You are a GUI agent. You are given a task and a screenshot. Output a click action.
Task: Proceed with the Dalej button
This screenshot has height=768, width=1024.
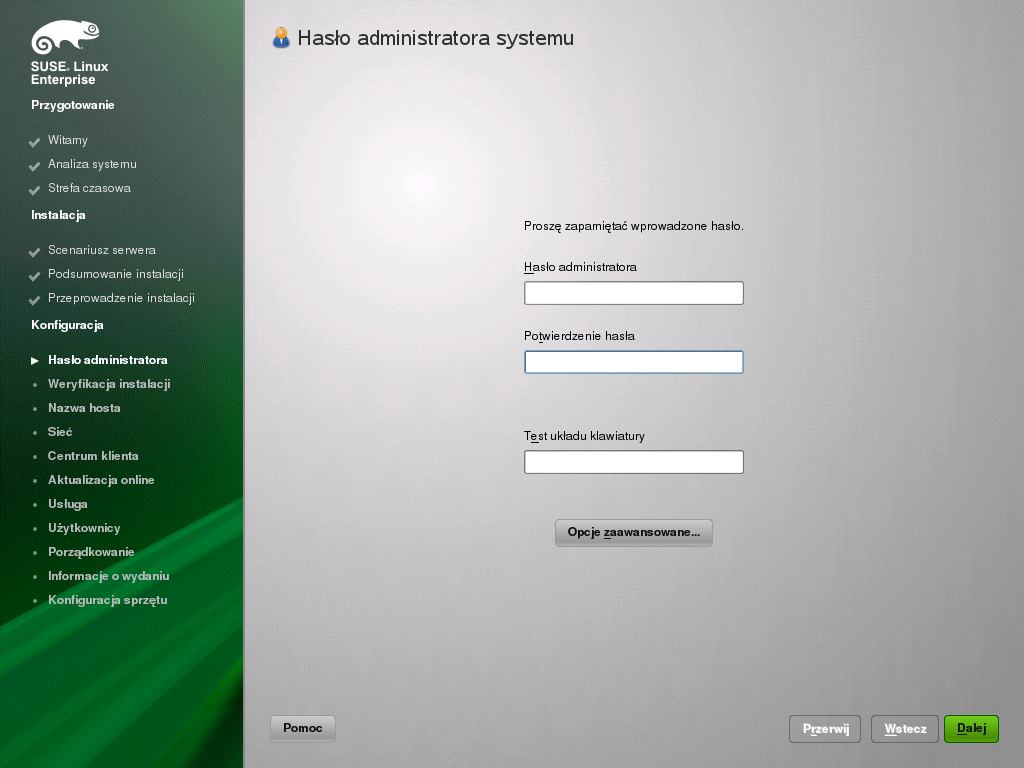coord(971,729)
